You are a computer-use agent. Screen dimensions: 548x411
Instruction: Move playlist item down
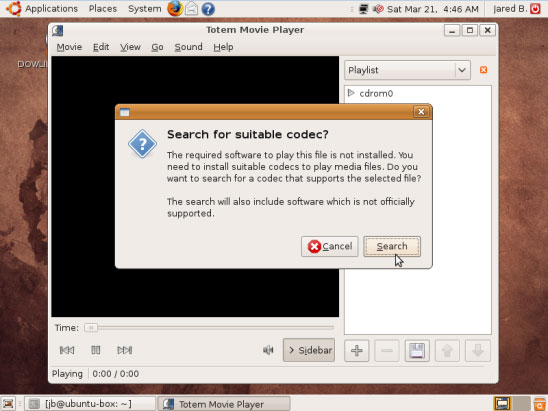tap(478, 351)
